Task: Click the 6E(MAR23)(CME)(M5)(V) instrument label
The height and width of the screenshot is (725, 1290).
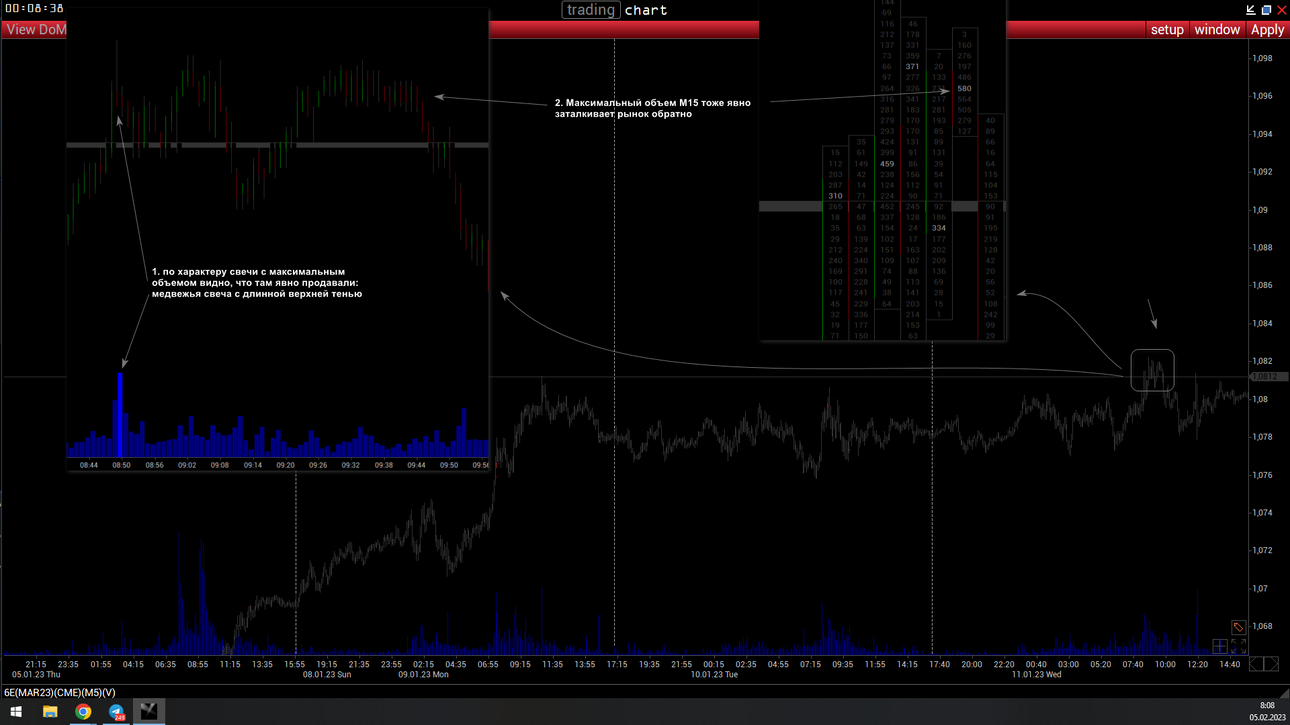Action: pos(60,692)
